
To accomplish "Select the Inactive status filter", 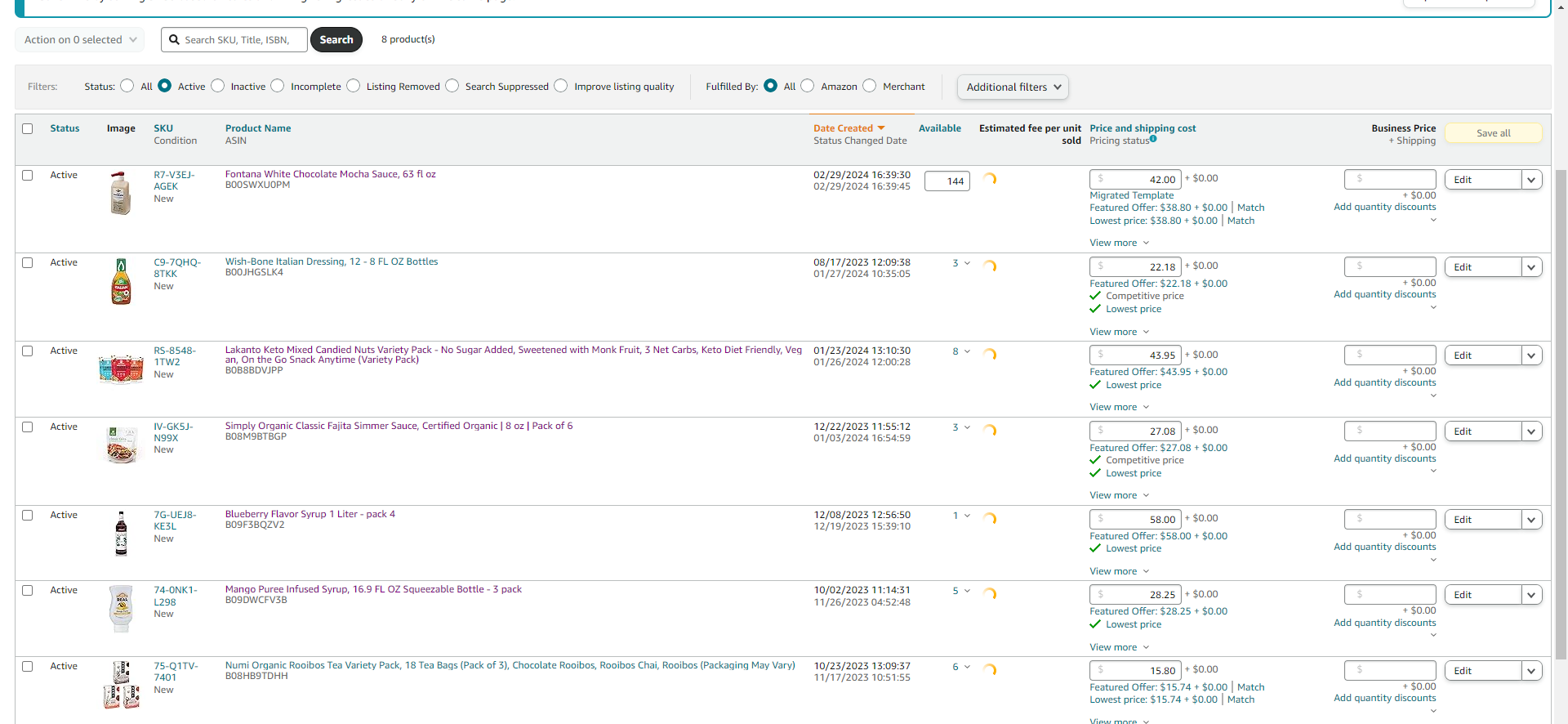I will click(218, 86).
